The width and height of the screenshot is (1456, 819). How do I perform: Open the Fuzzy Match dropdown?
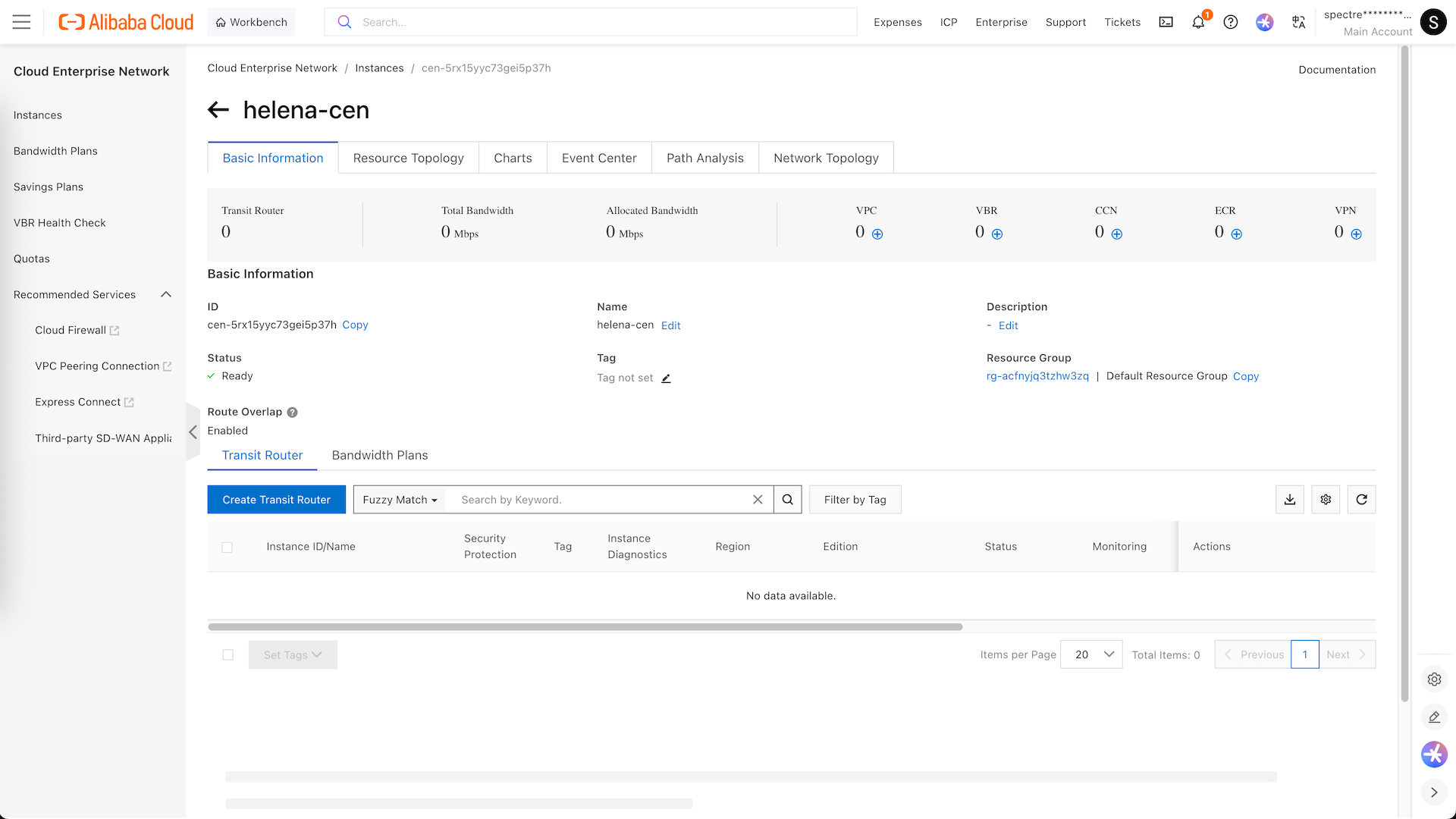pyautogui.click(x=400, y=500)
